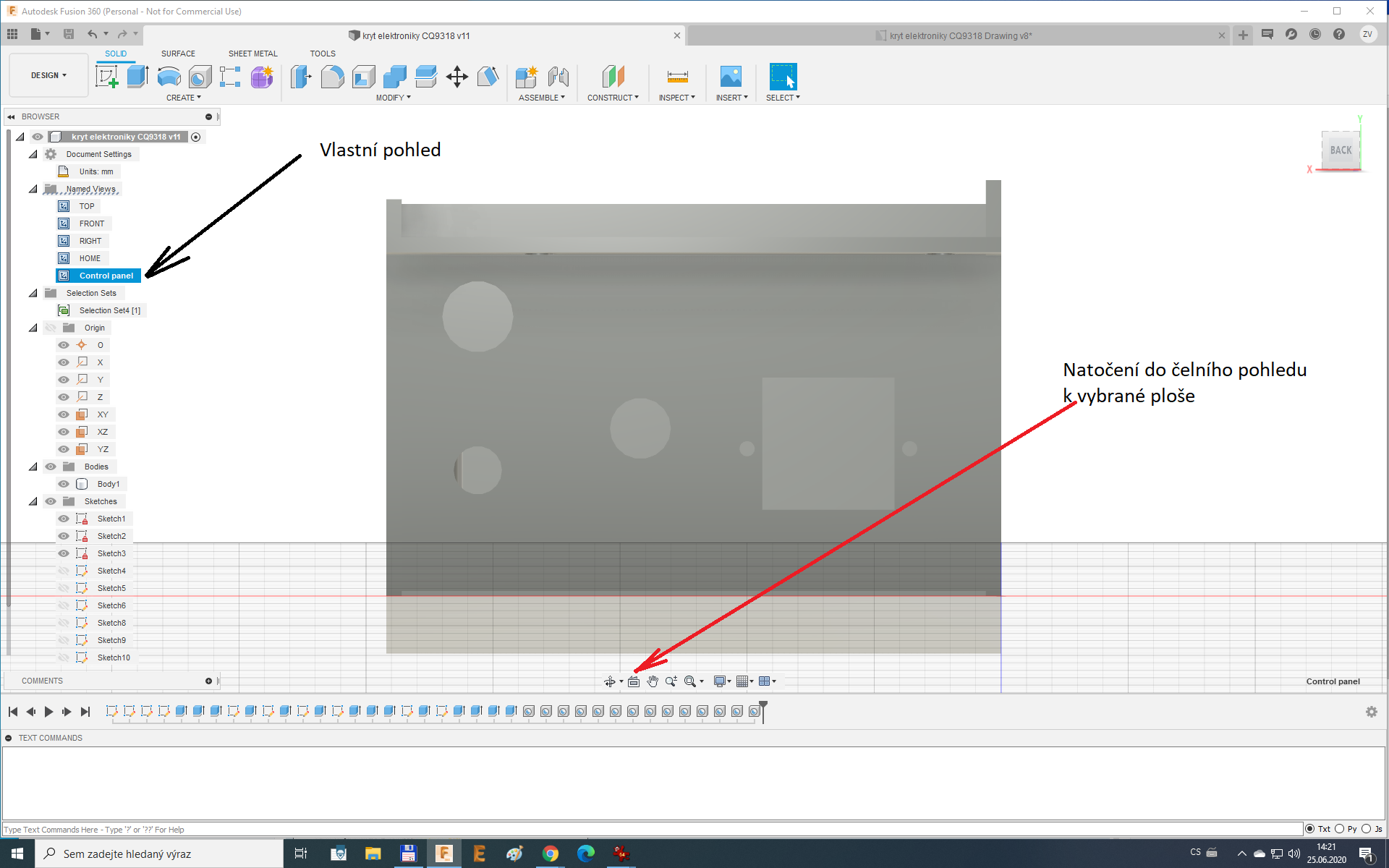
Task: Open the CONSTRUCT dropdown menu
Action: point(613,98)
